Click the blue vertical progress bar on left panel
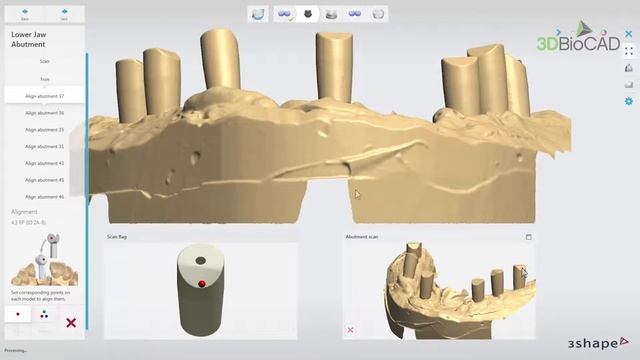This screenshot has width=640, height=360. click(x=87, y=191)
